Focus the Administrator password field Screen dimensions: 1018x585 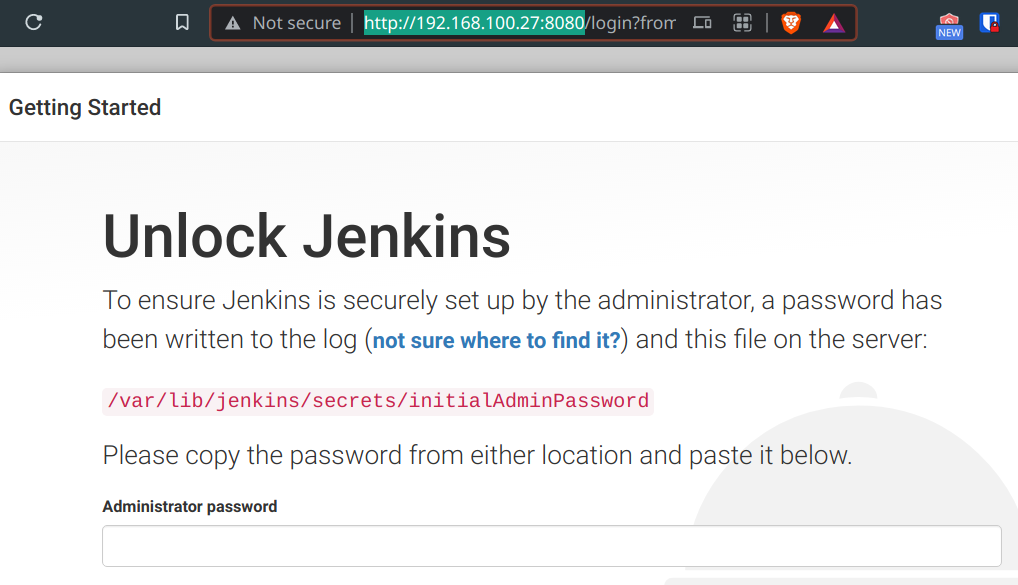(551, 546)
